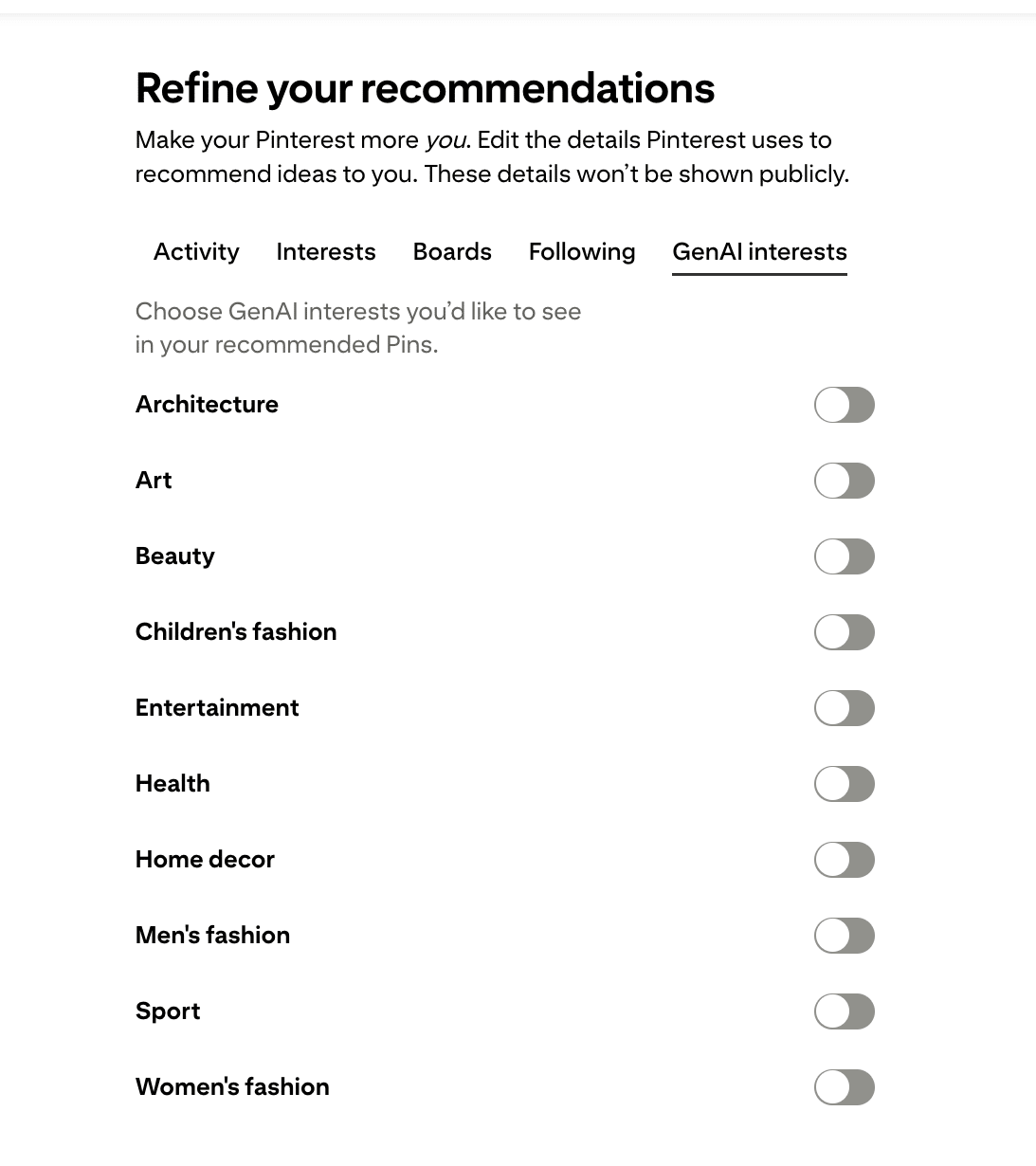Click the Refine your recommendations heading
The image size is (1036, 1166).
coord(425,88)
